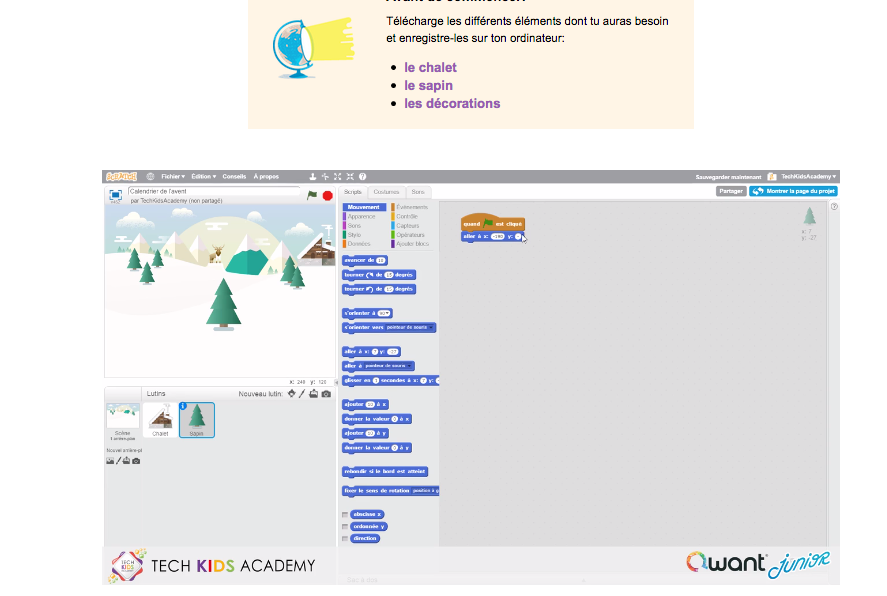This screenshot has height=596, width=887.
Task: Switch the stage to full screen mode
Action: coord(115,196)
